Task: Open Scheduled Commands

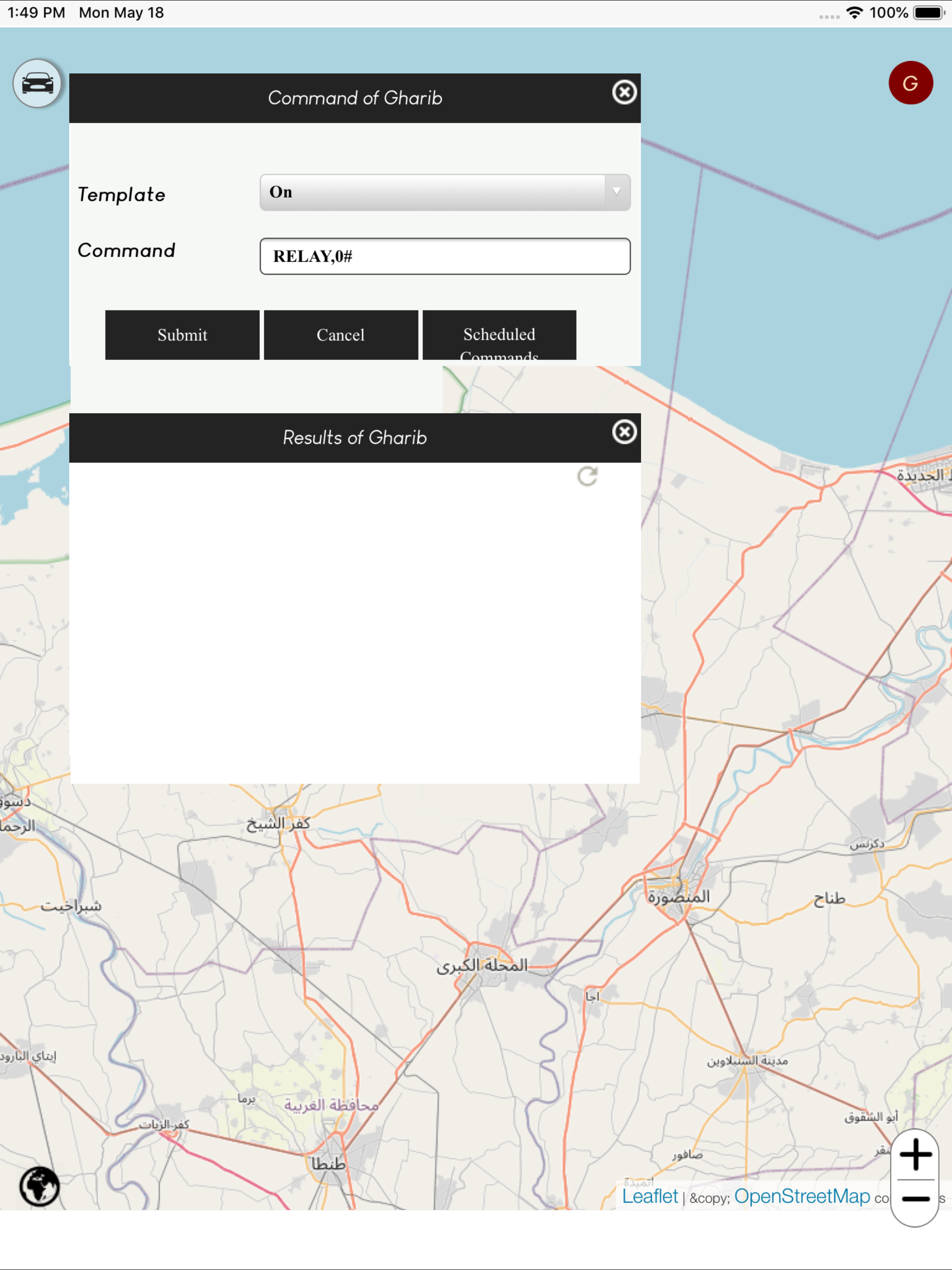Action: click(499, 335)
